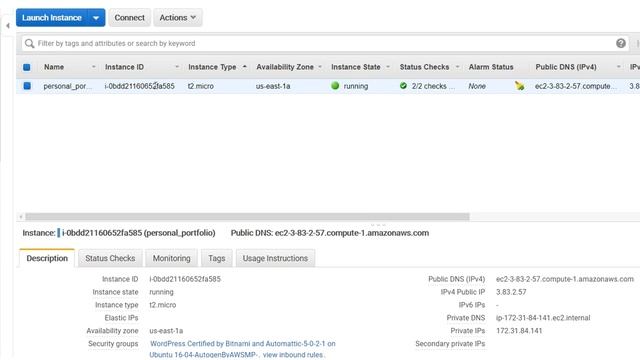
Task: Click the None alarm status text
Action: pyautogui.click(x=477, y=86)
